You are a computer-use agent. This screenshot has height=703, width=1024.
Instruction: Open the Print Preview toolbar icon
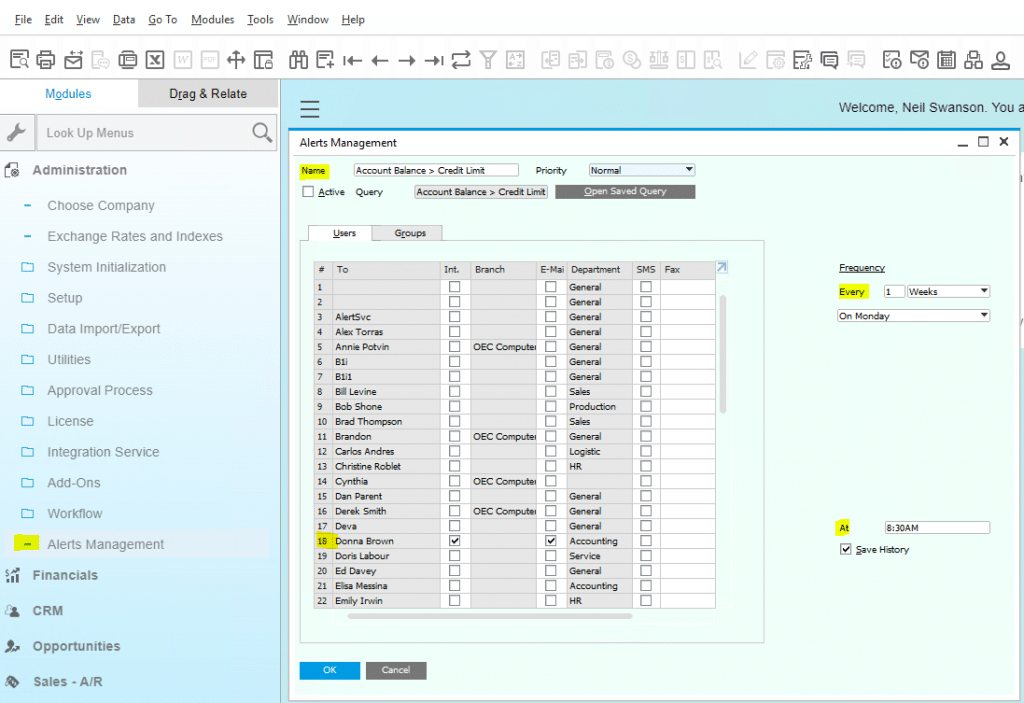pyautogui.click(x=22, y=59)
